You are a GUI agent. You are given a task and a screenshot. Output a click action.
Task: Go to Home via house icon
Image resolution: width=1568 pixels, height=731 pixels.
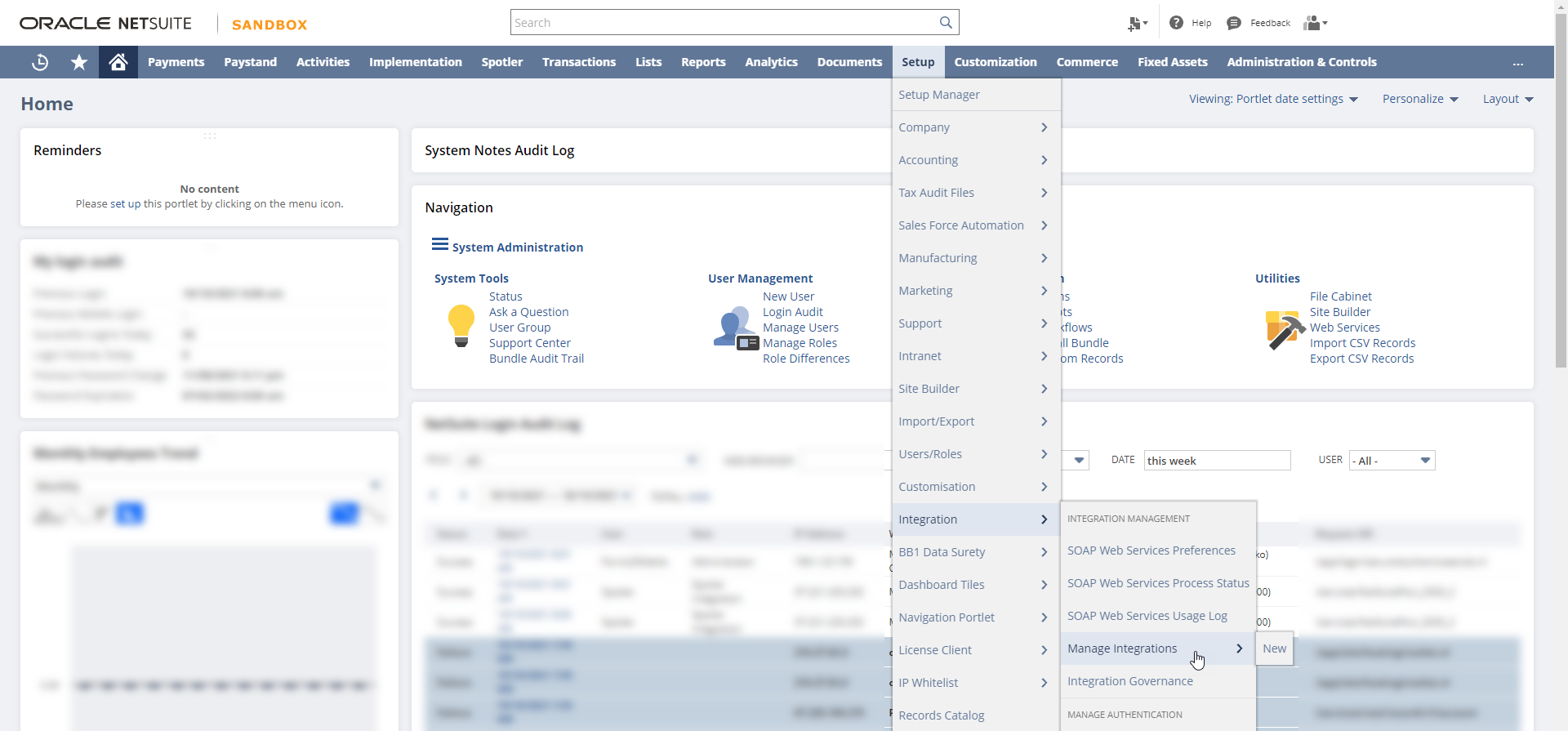(x=118, y=62)
